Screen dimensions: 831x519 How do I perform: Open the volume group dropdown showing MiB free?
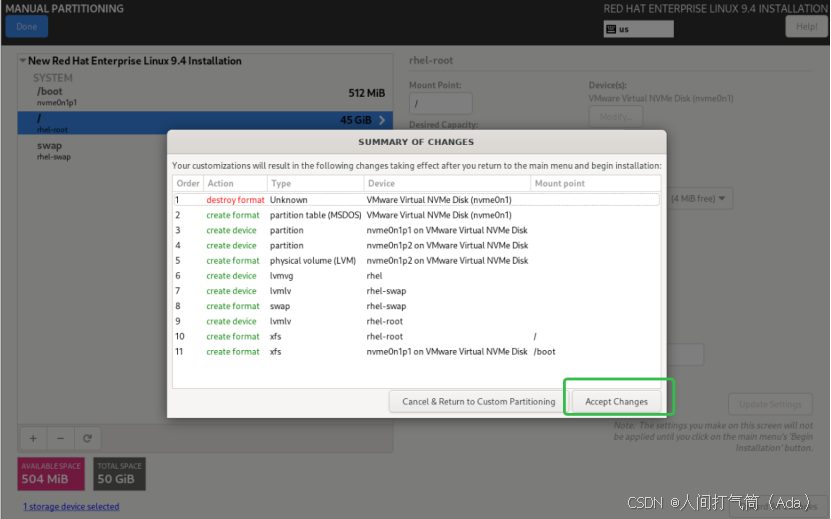[700, 199]
